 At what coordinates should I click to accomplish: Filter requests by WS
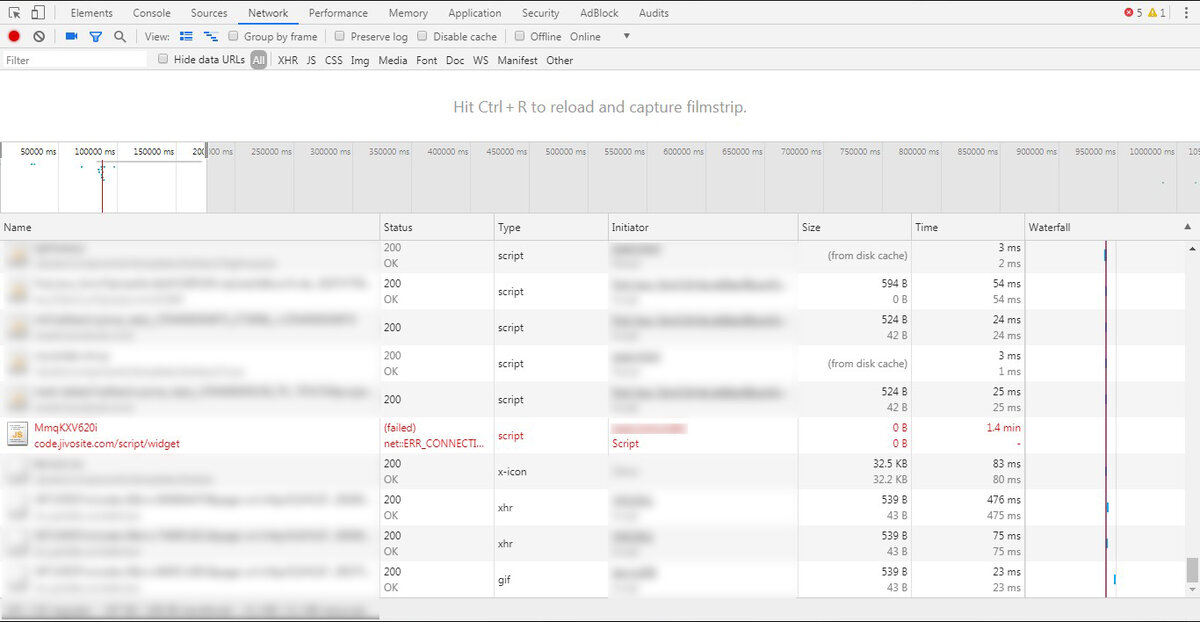(x=481, y=60)
